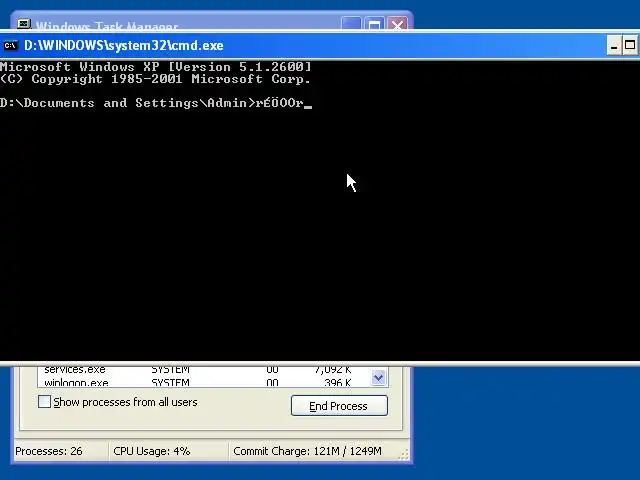Click the Microsoft Windows XP version line
The height and width of the screenshot is (480, 640).
[x=156, y=67]
